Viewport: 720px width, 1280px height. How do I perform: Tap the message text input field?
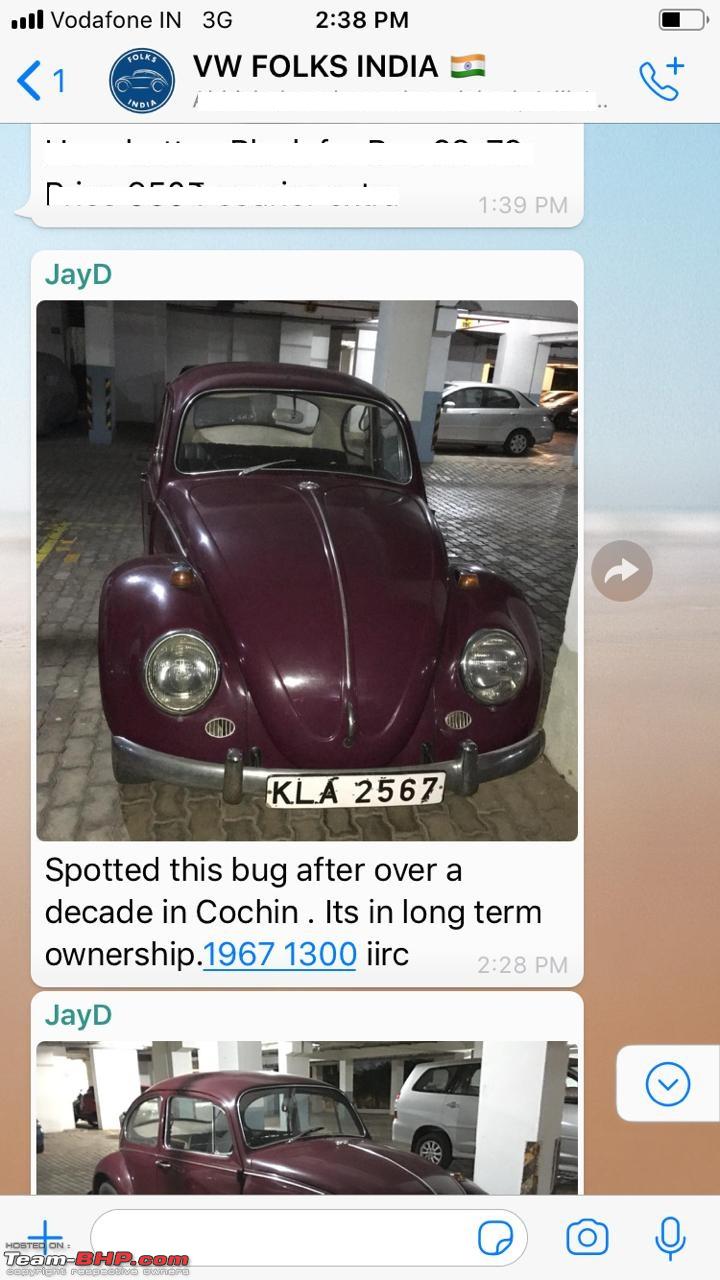[x=308, y=1238]
